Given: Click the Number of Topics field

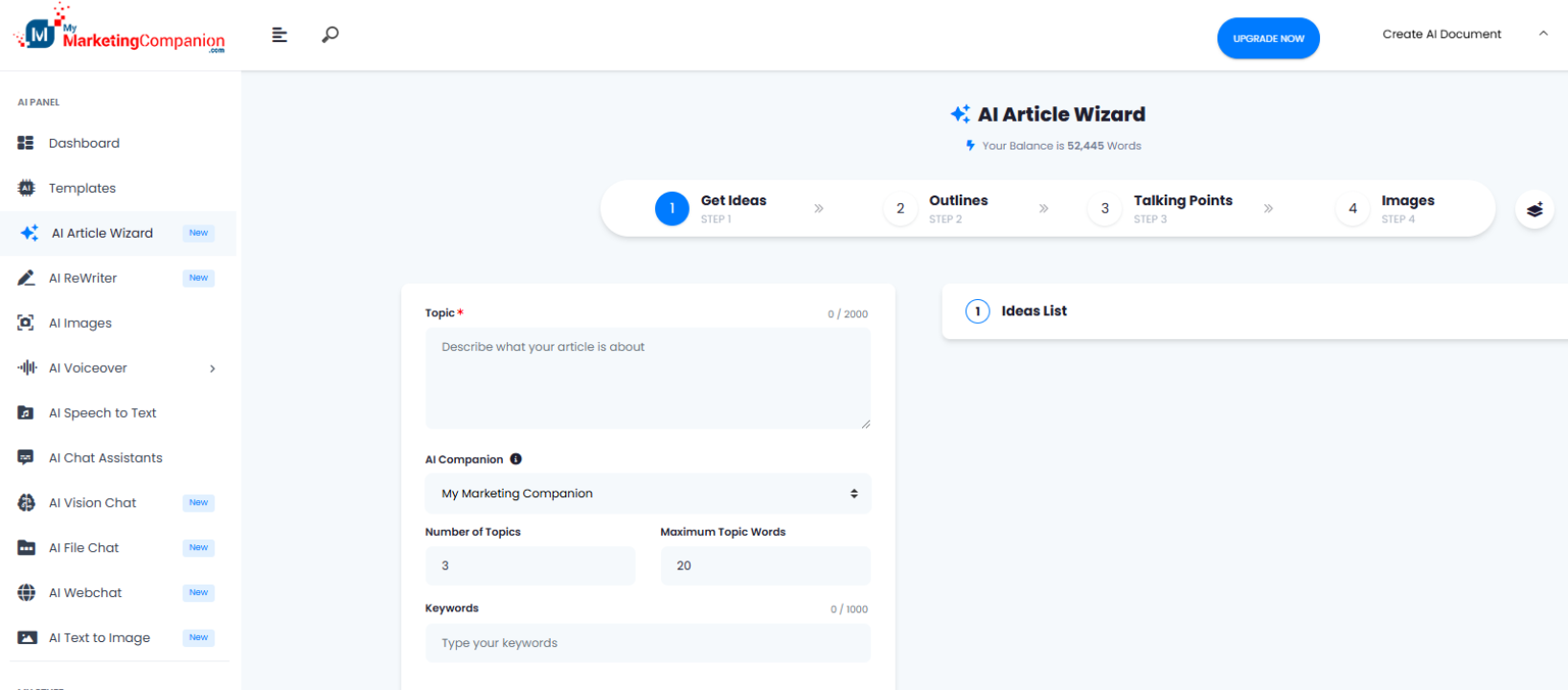Looking at the screenshot, I should [530, 566].
